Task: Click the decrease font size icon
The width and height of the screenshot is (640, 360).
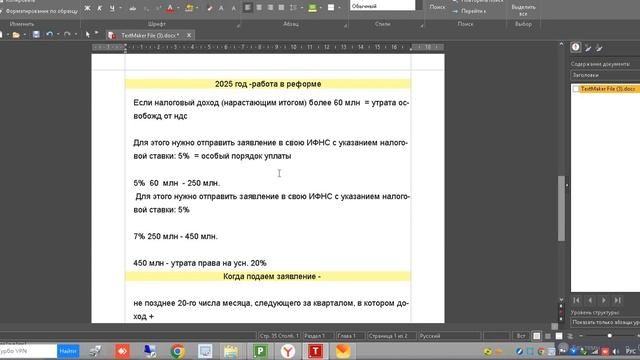Action: pos(233,8)
